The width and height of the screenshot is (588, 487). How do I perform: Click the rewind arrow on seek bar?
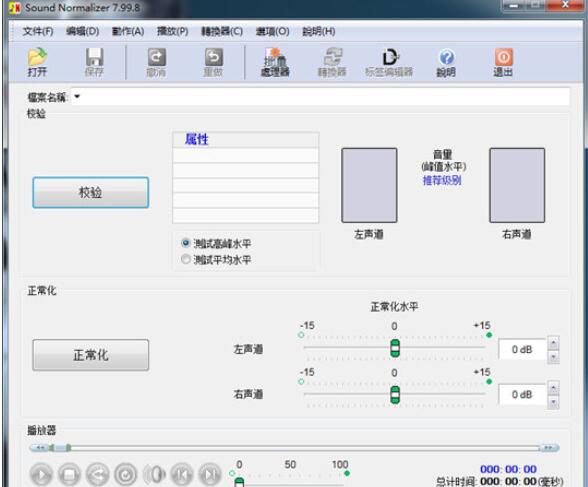tap(40, 447)
